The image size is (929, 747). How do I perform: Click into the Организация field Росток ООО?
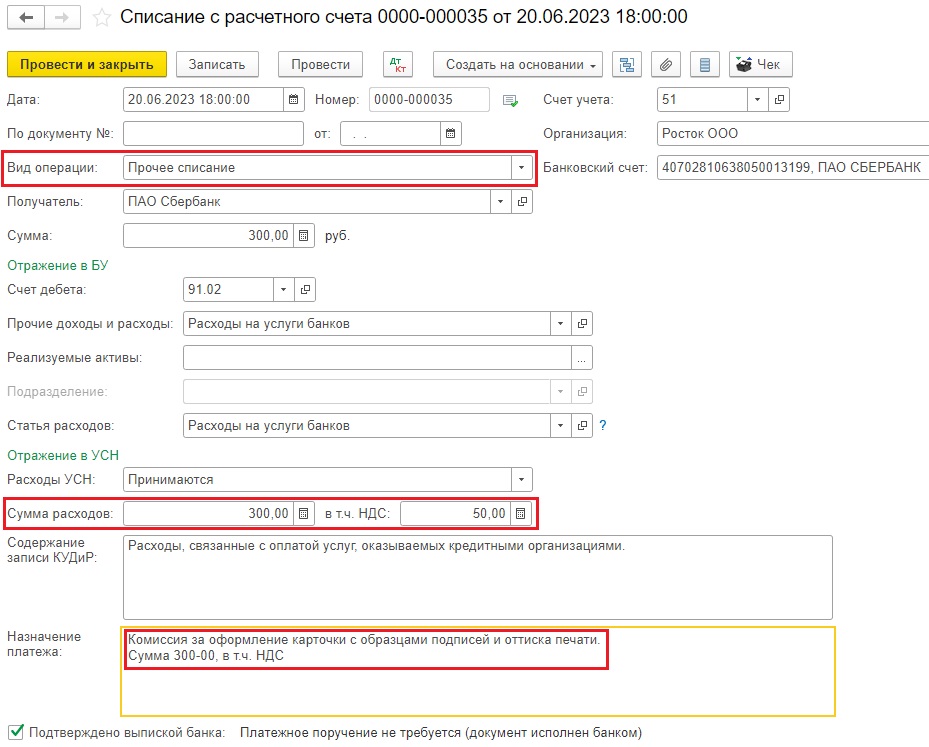pos(793,133)
